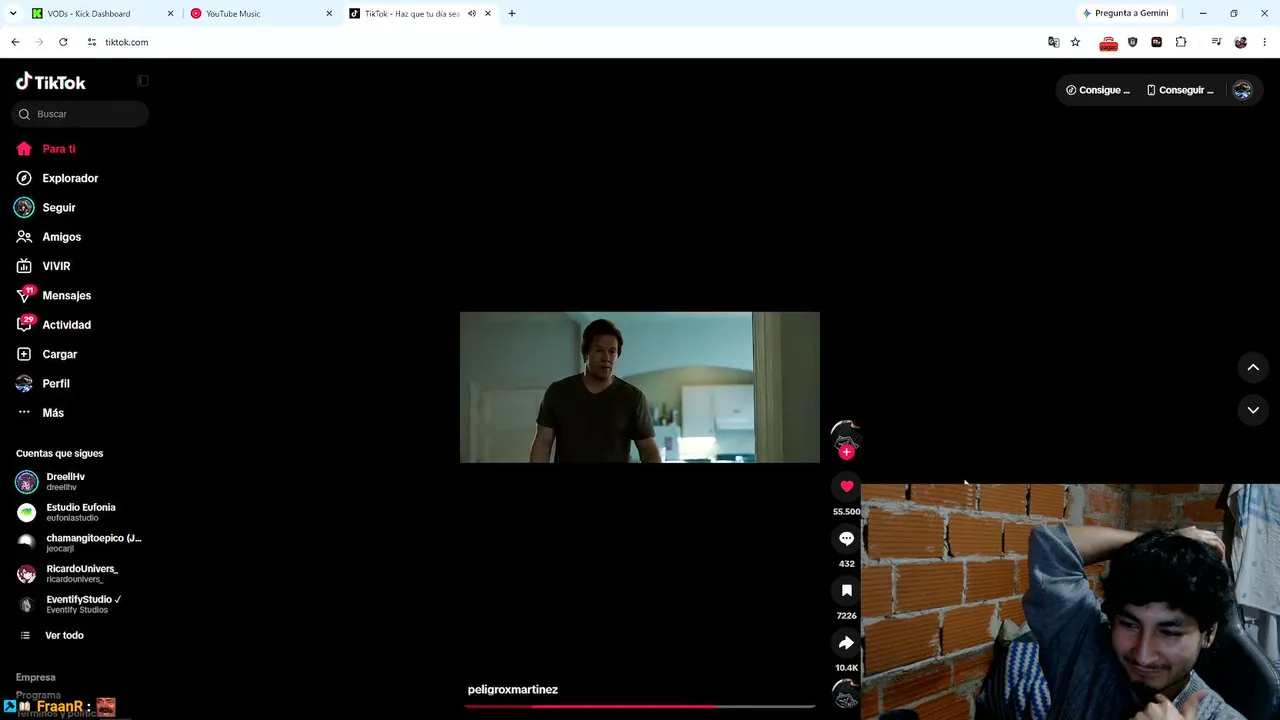Bookmark this page with the star
The width and height of the screenshot is (1280, 720).
click(x=1075, y=42)
